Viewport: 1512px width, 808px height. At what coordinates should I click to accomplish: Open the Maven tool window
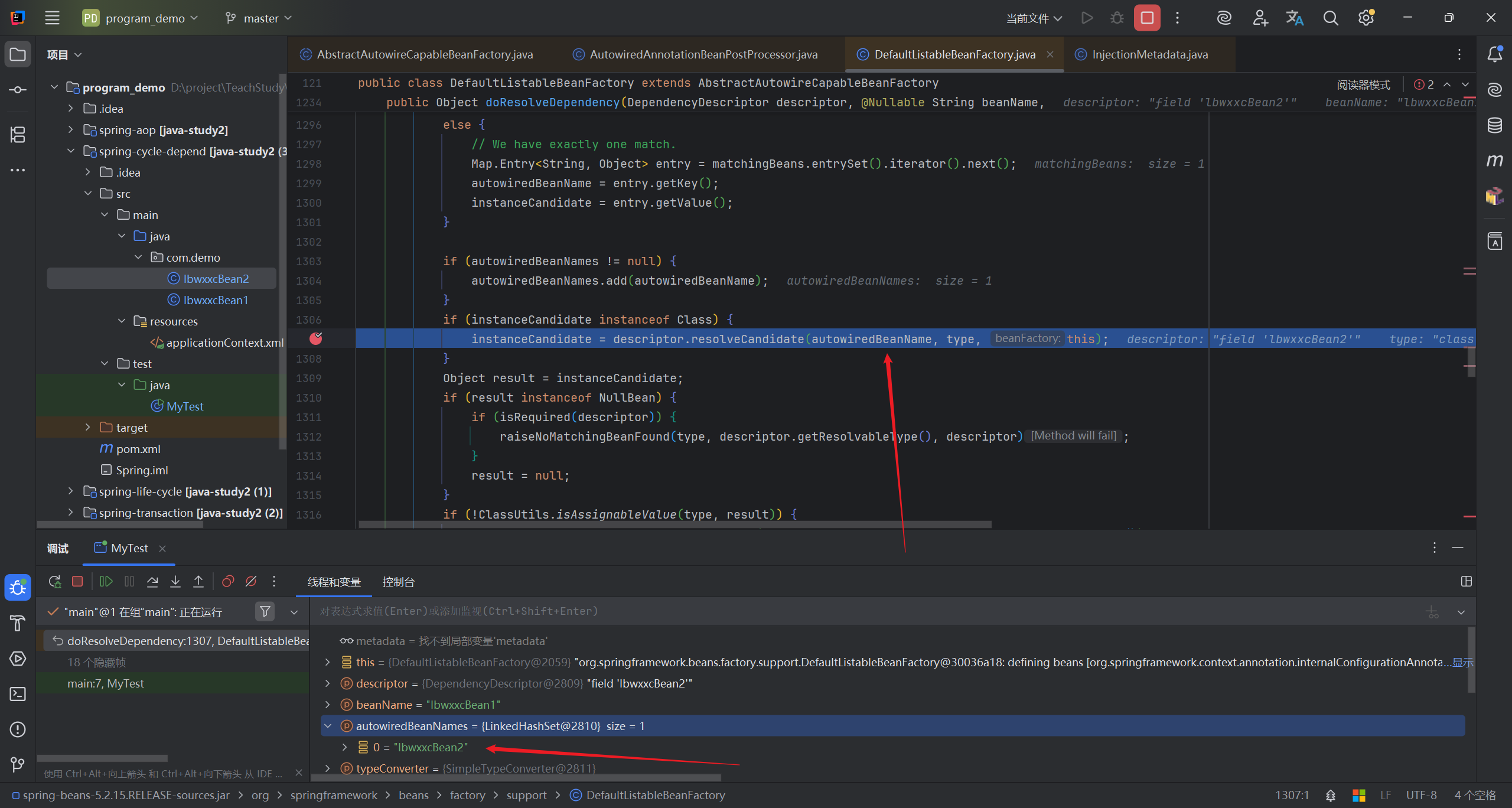pos(1494,161)
